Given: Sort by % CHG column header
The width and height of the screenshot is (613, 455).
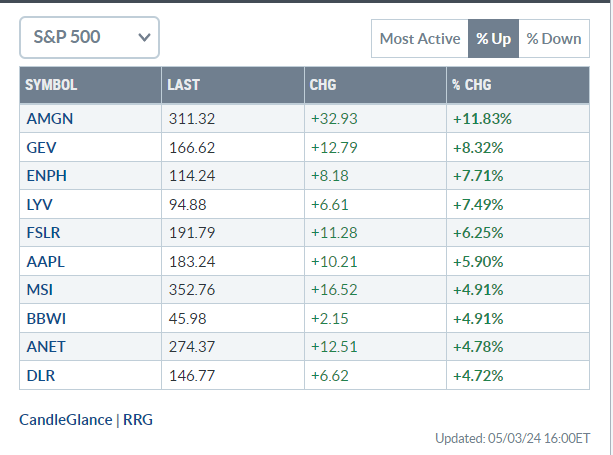Looking at the screenshot, I should click(x=472, y=85).
